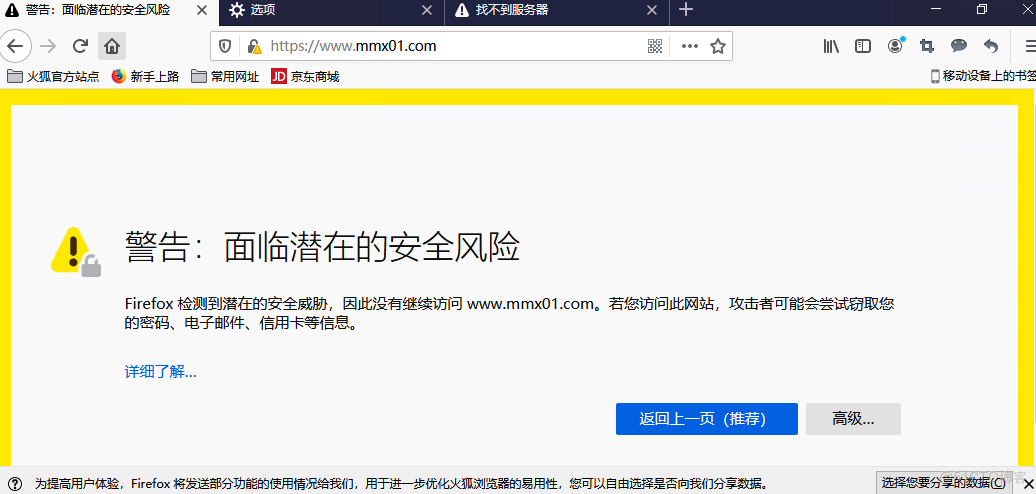Generate QR code for this page
This screenshot has width=1036, height=494.
pyautogui.click(x=655, y=46)
